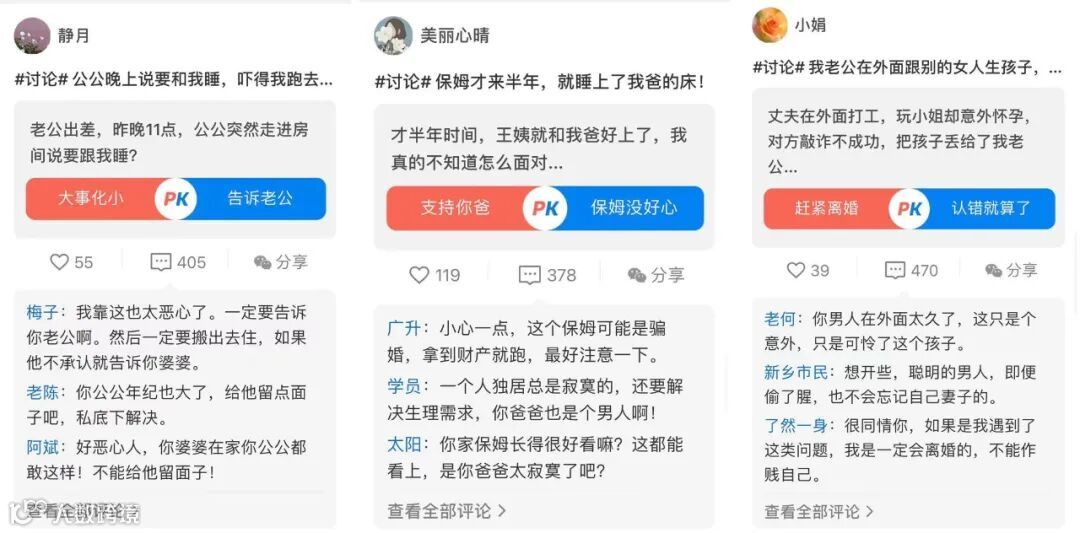Screen dimensions: 1080x533
Task: Expand 查看全部评论 under 小娟's post
Action: 818,512
